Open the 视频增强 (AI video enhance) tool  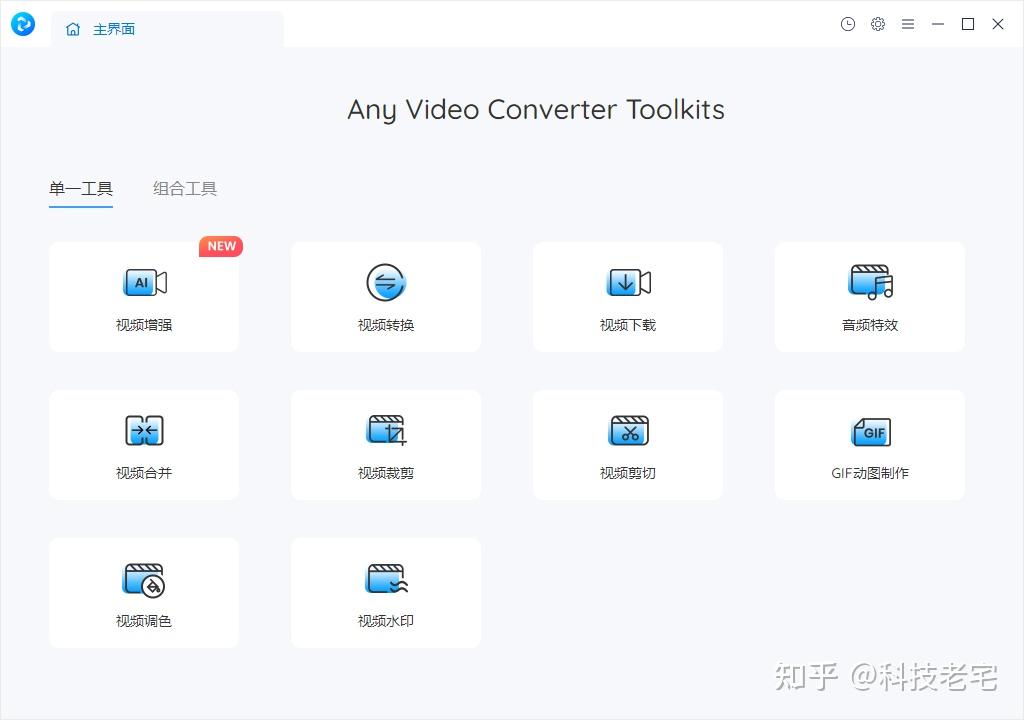click(143, 296)
